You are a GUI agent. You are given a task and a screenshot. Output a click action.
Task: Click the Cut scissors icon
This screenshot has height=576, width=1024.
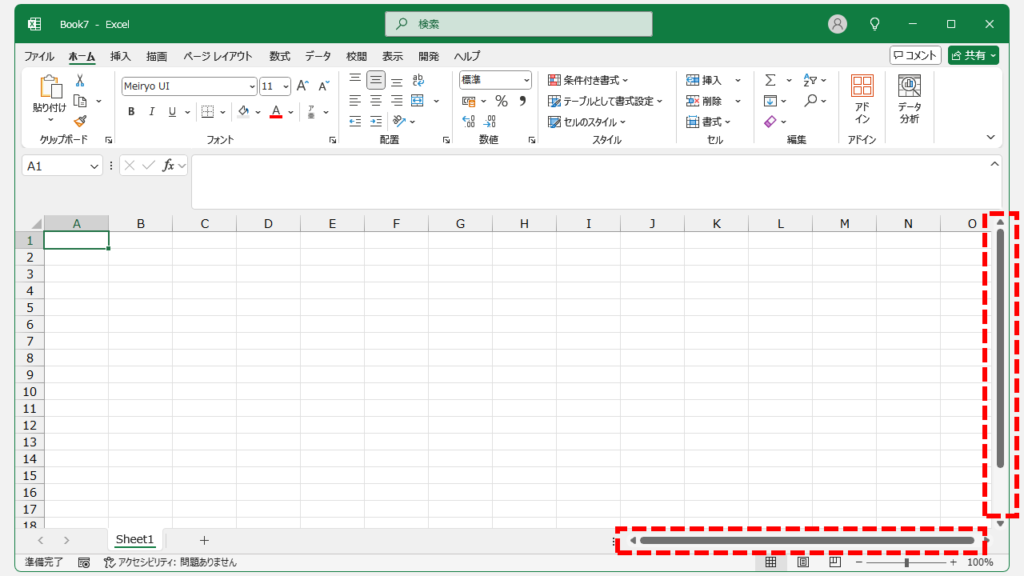point(80,81)
